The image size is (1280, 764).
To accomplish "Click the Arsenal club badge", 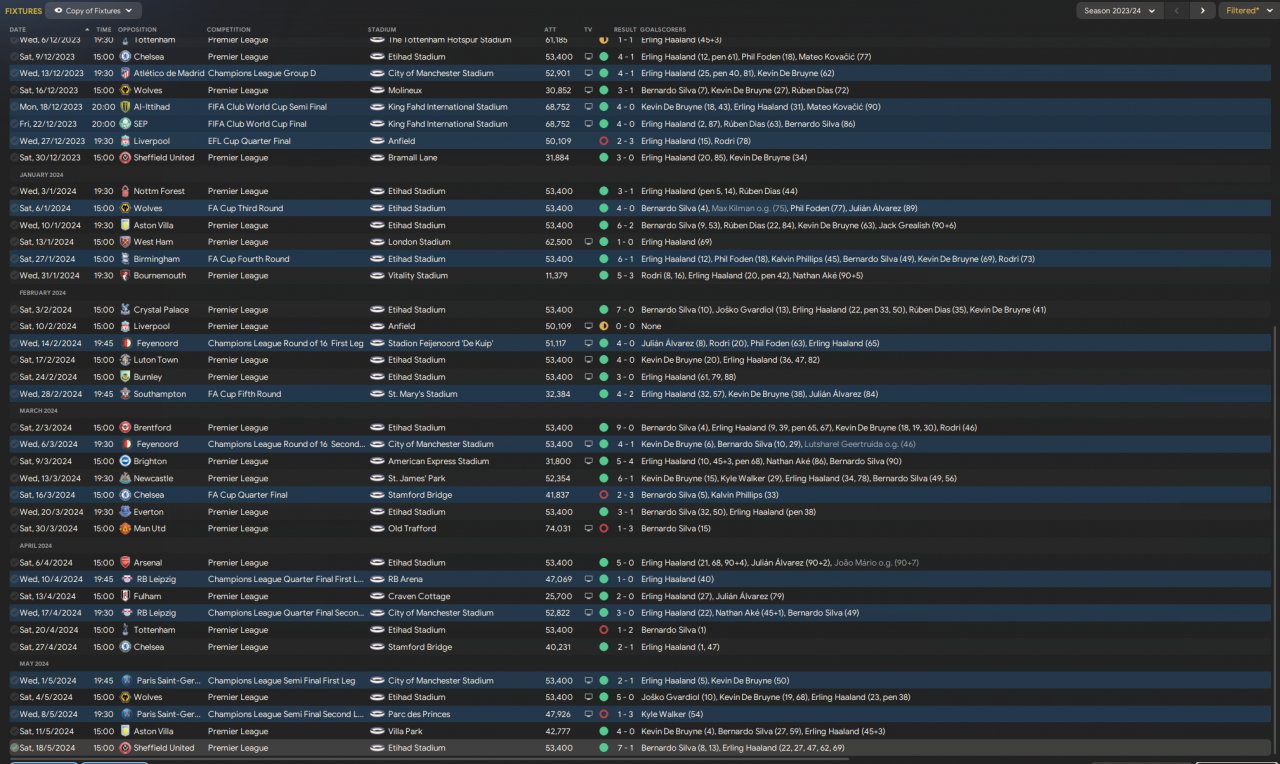I will pos(125,563).
